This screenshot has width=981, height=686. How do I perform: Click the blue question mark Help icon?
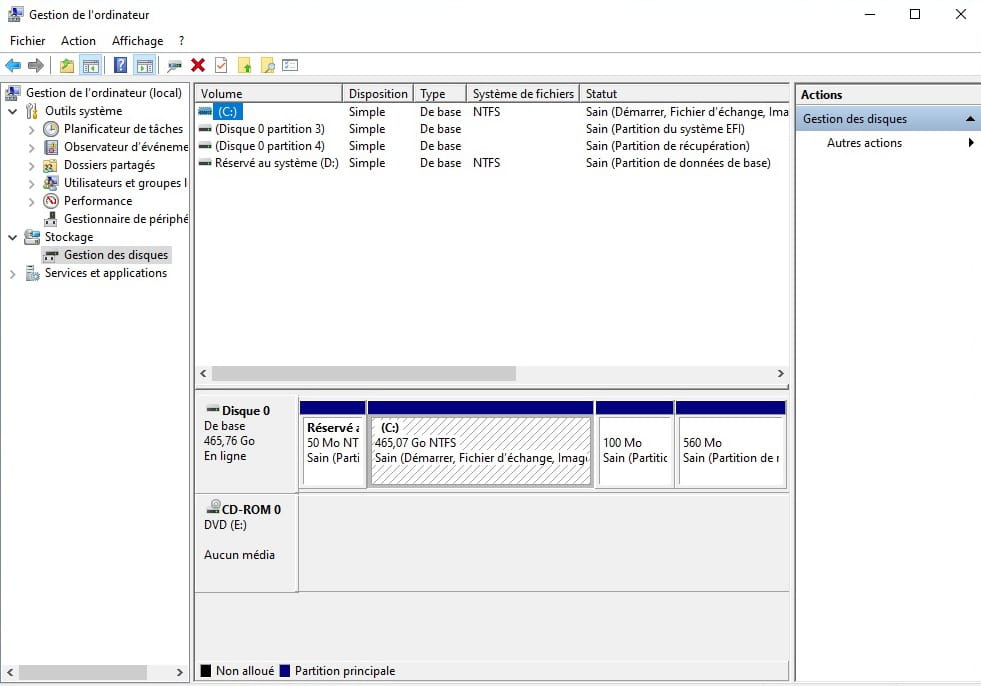click(120, 66)
